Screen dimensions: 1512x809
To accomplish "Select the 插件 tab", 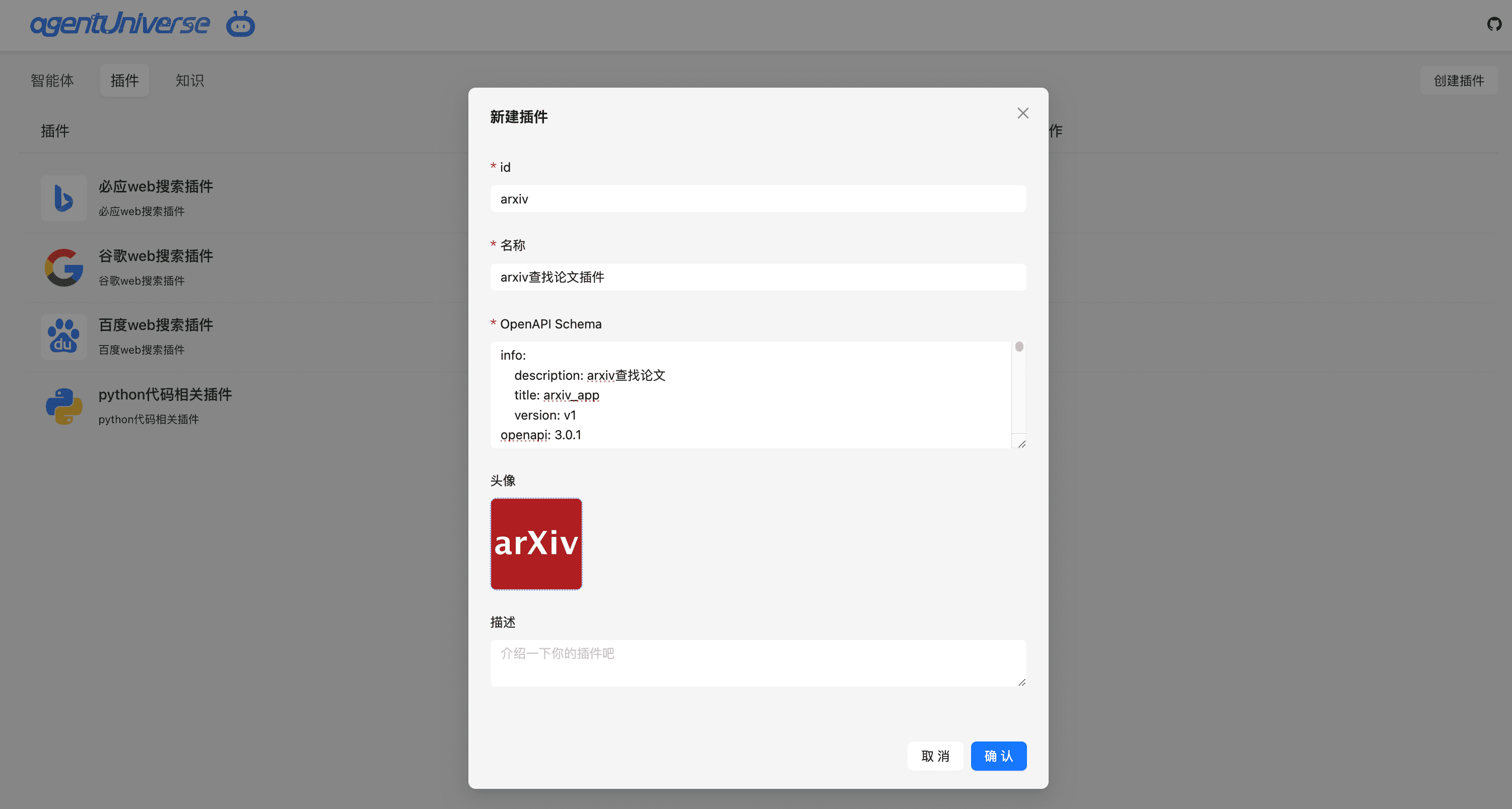I will click(124, 81).
